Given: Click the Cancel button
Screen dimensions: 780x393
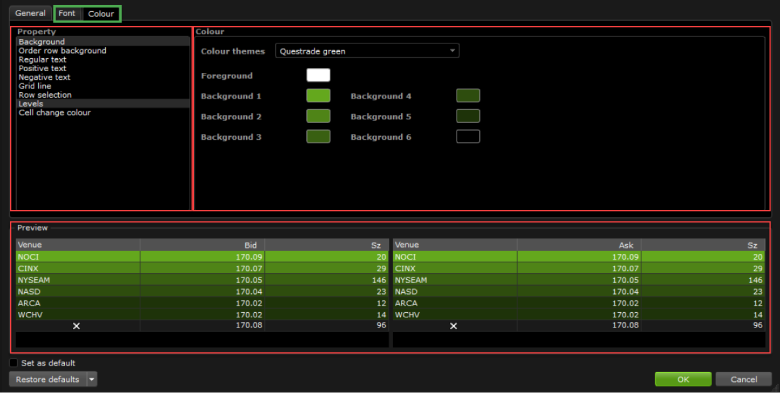Looking at the screenshot, I should pos(744,379).
